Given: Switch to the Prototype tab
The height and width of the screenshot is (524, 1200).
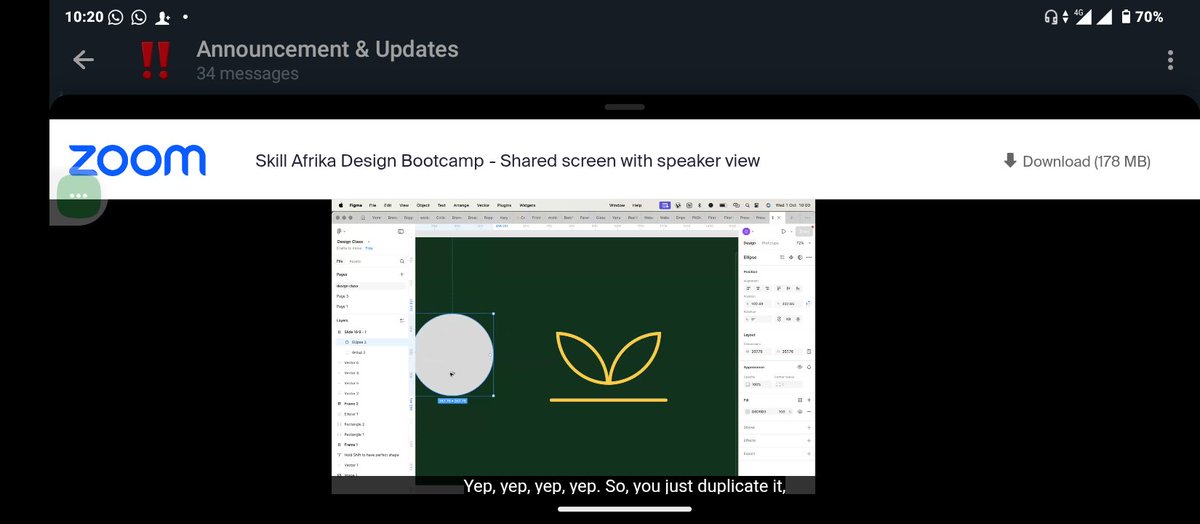Looking at the screenshot, I should [x=770, y=243].
